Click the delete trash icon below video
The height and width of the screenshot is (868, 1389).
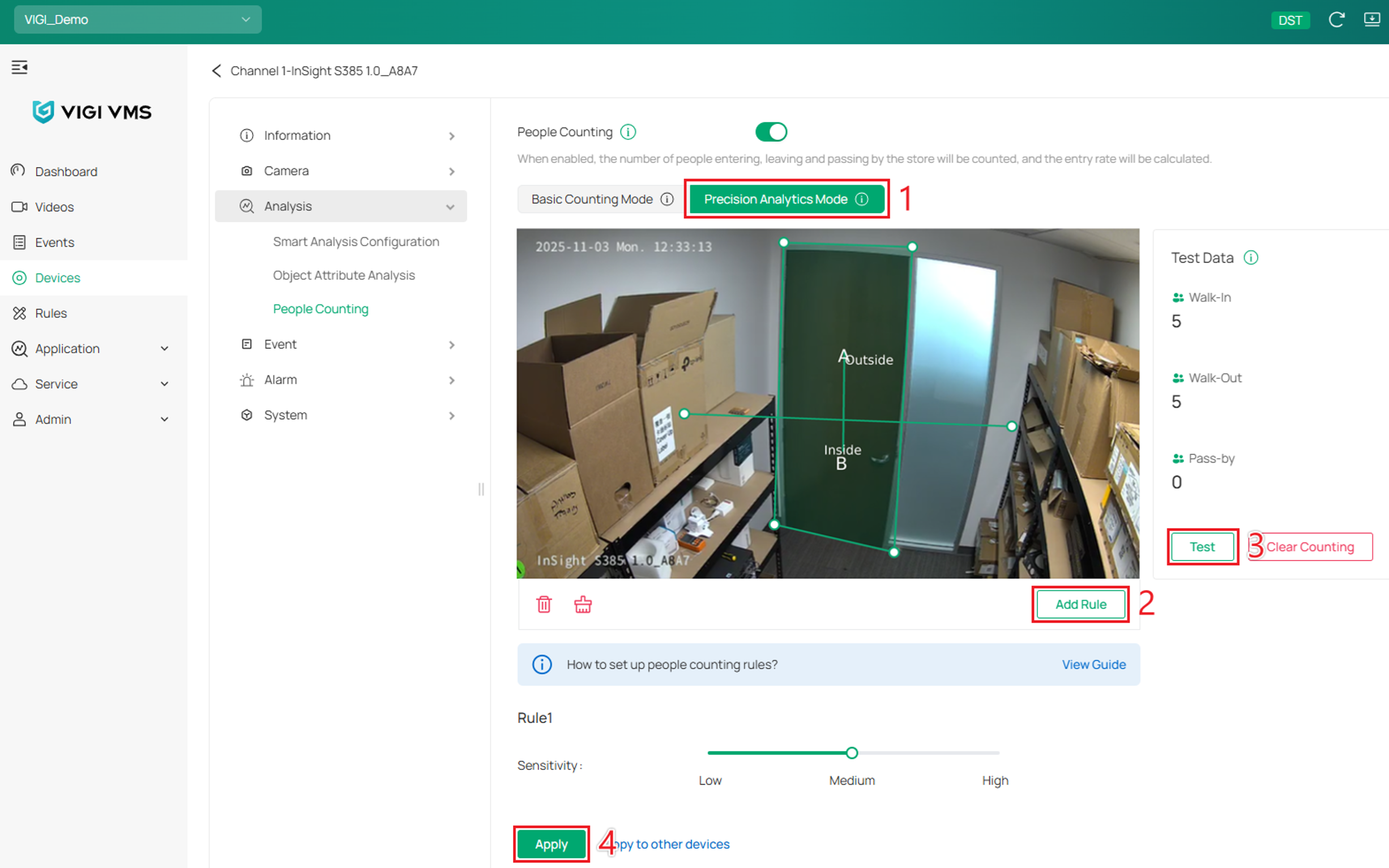pos(544,604)
